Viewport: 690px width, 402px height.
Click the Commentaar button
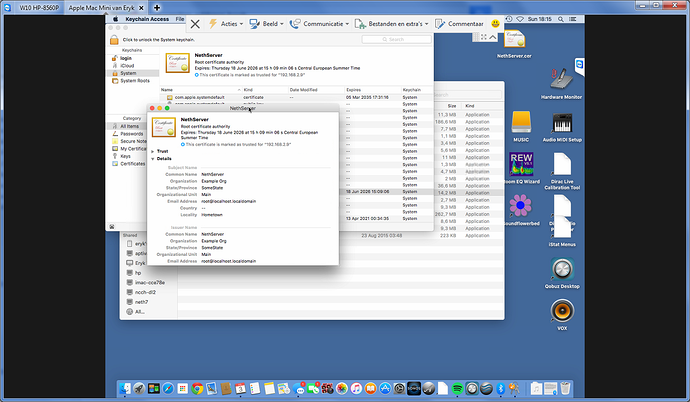(459, 24)
